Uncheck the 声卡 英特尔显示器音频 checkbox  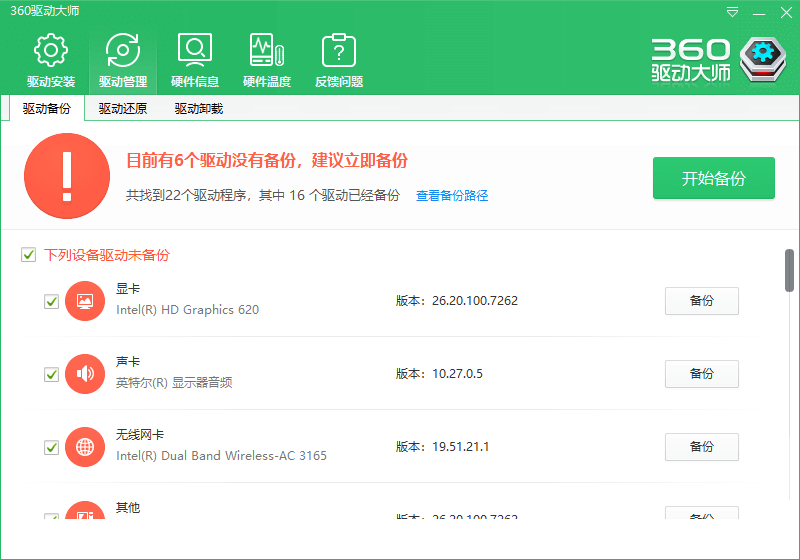tap(51, 374)
